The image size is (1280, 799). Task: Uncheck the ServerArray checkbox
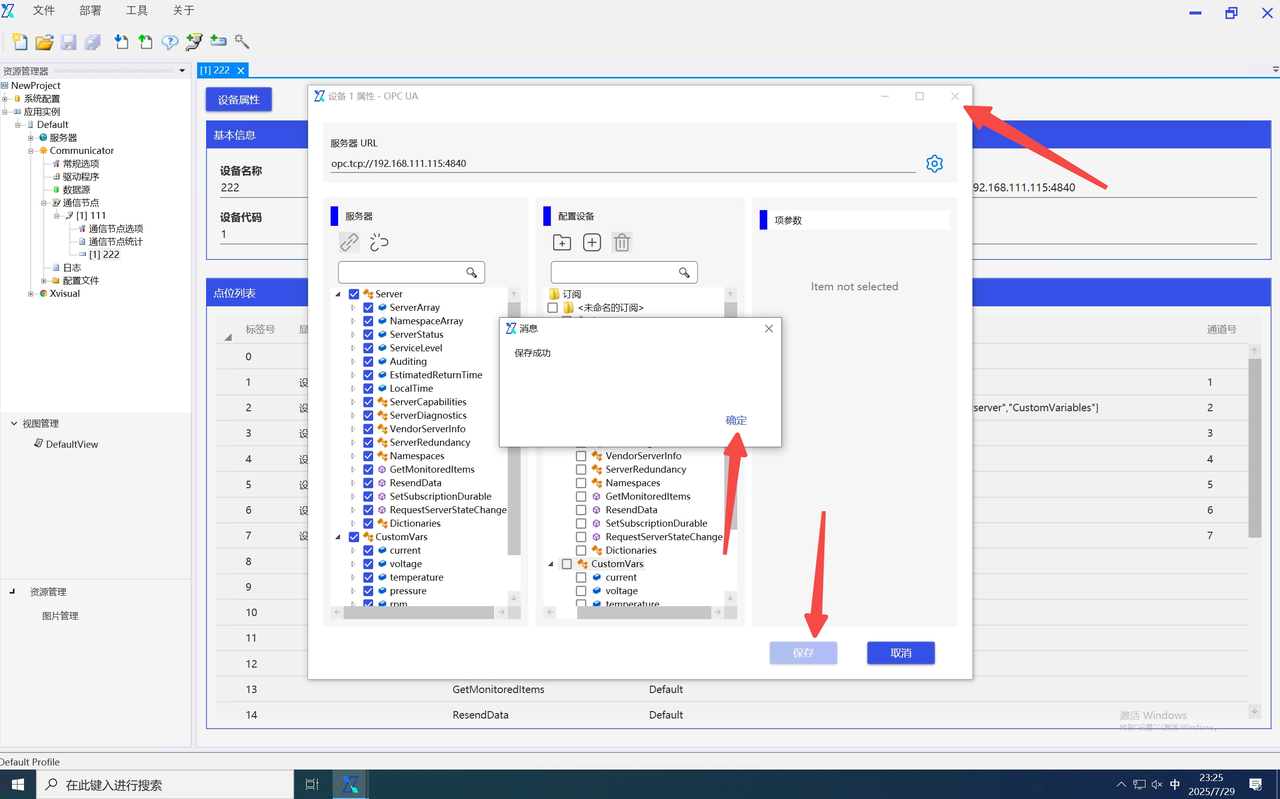tap(368, 308)
